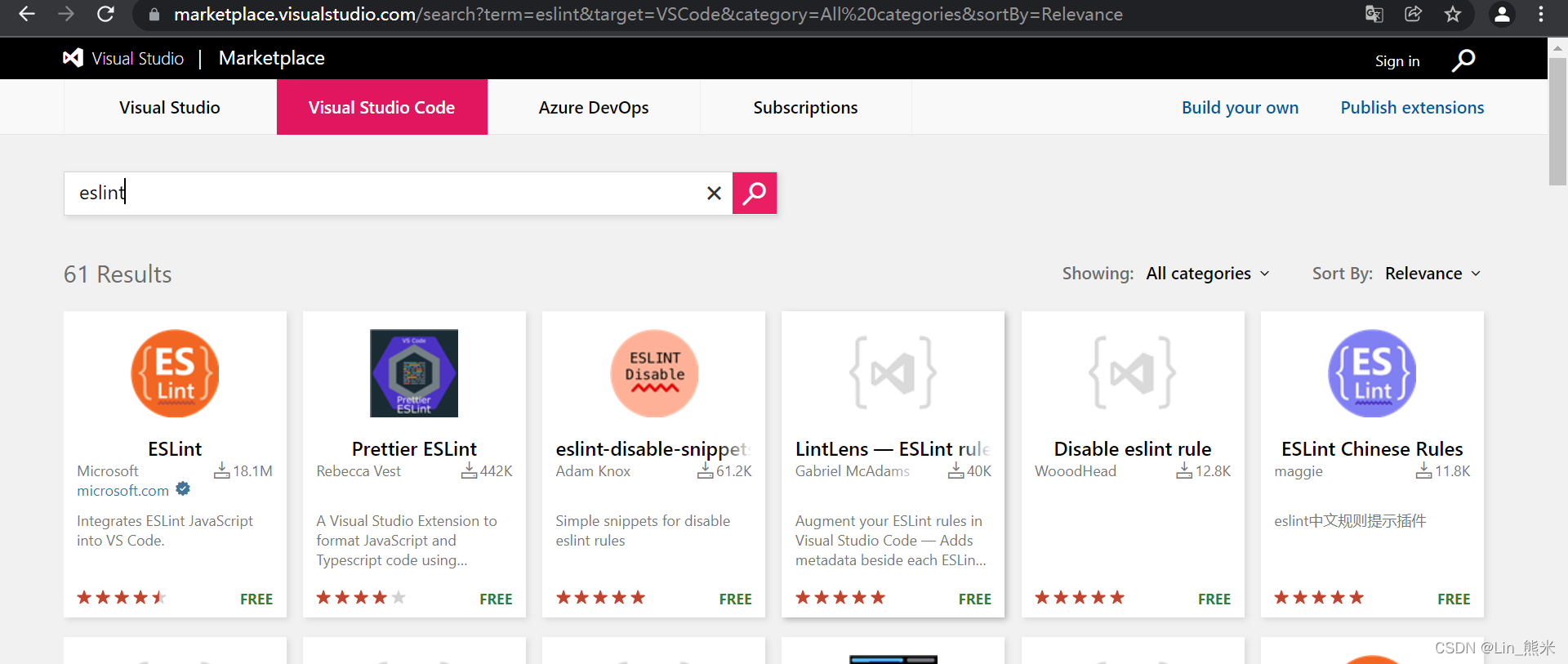
Task: Go back in browser history
Action: click(27, 14)
